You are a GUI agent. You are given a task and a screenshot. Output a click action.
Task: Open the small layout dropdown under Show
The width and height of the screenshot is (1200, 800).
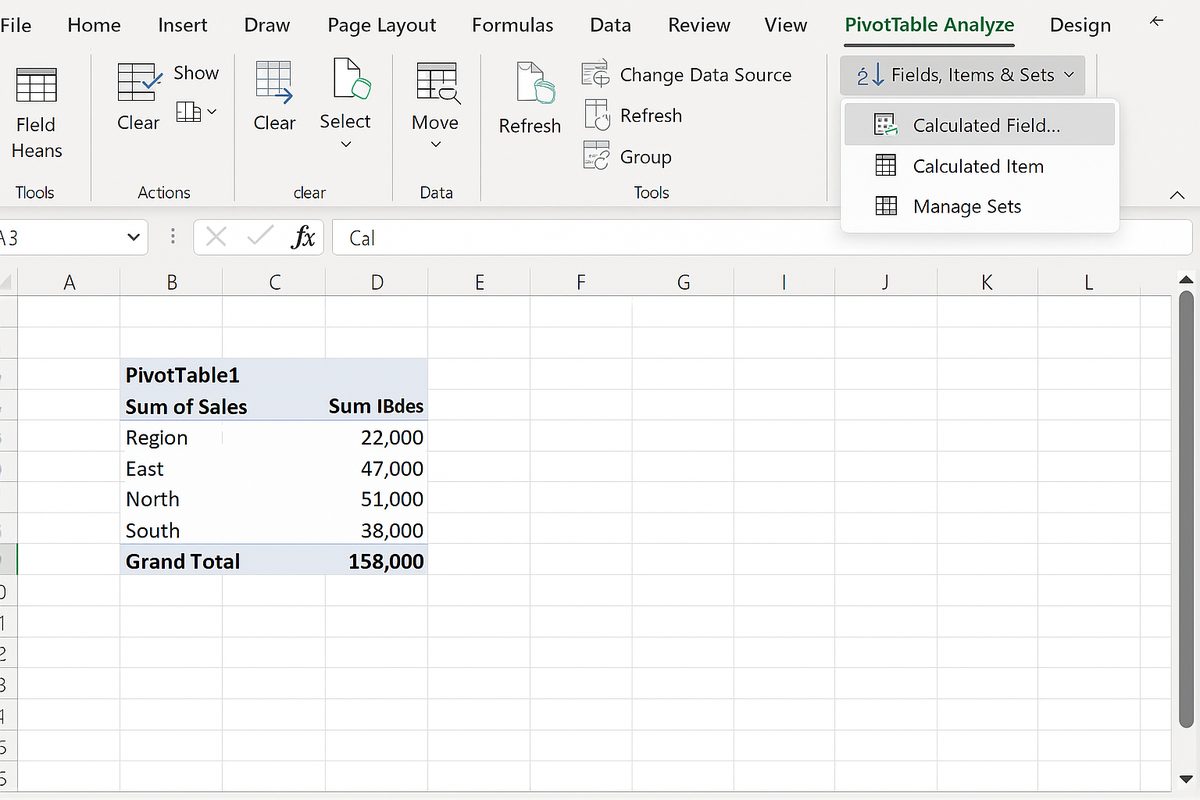(196, 112)
